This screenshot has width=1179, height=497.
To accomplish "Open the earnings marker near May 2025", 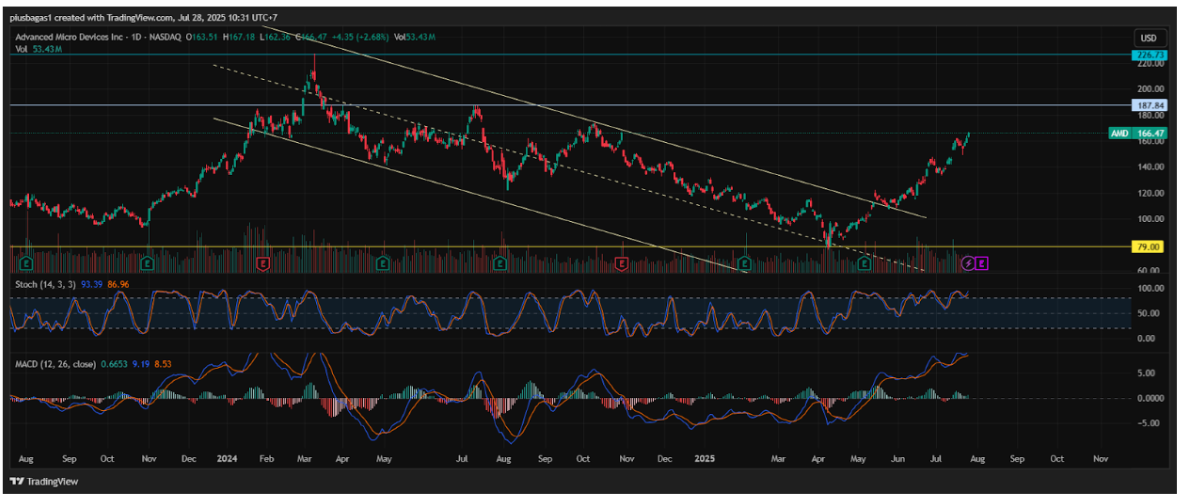I will (865, 263).
